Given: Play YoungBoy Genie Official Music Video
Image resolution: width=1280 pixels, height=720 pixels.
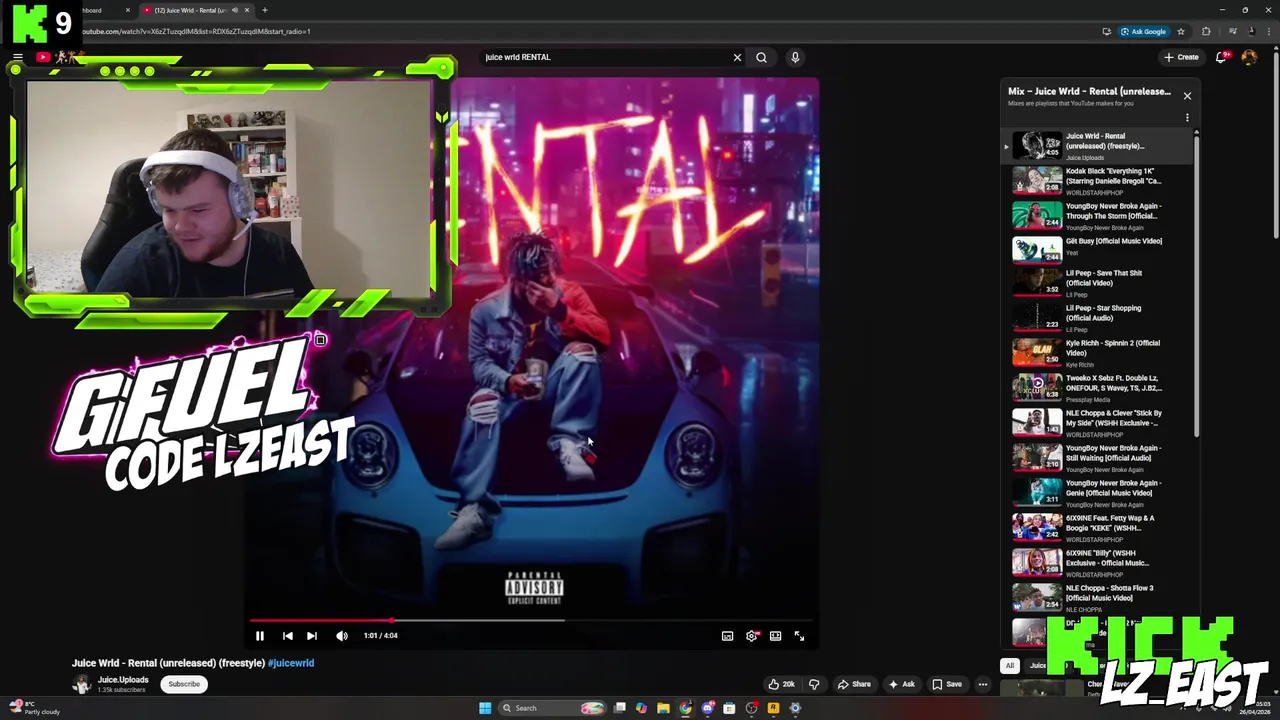Looking at the screenshot, I should click(x=1097, y=493).
